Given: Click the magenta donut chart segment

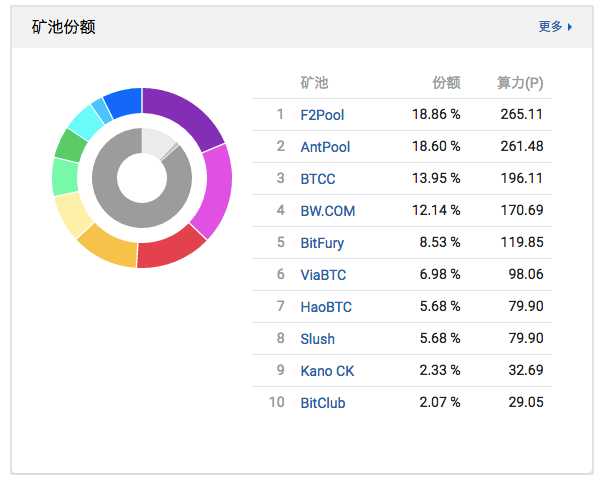Looking at the screenshot, I should click(215, 190).
